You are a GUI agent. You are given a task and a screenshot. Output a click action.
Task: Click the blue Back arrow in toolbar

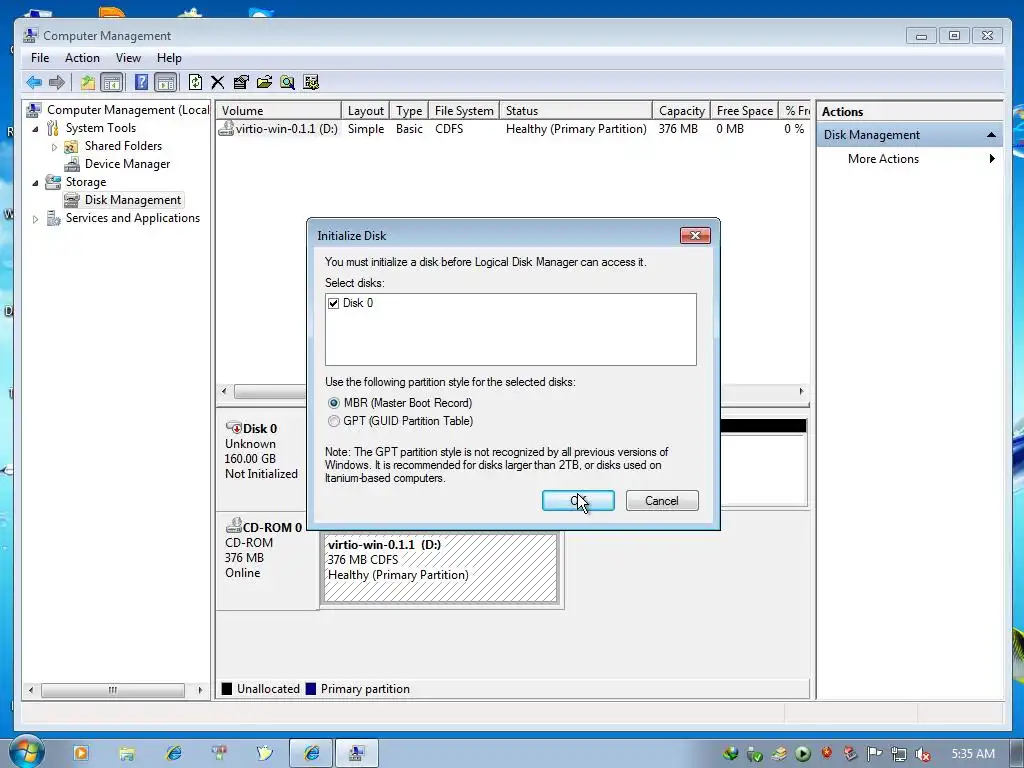click(34, 82)
